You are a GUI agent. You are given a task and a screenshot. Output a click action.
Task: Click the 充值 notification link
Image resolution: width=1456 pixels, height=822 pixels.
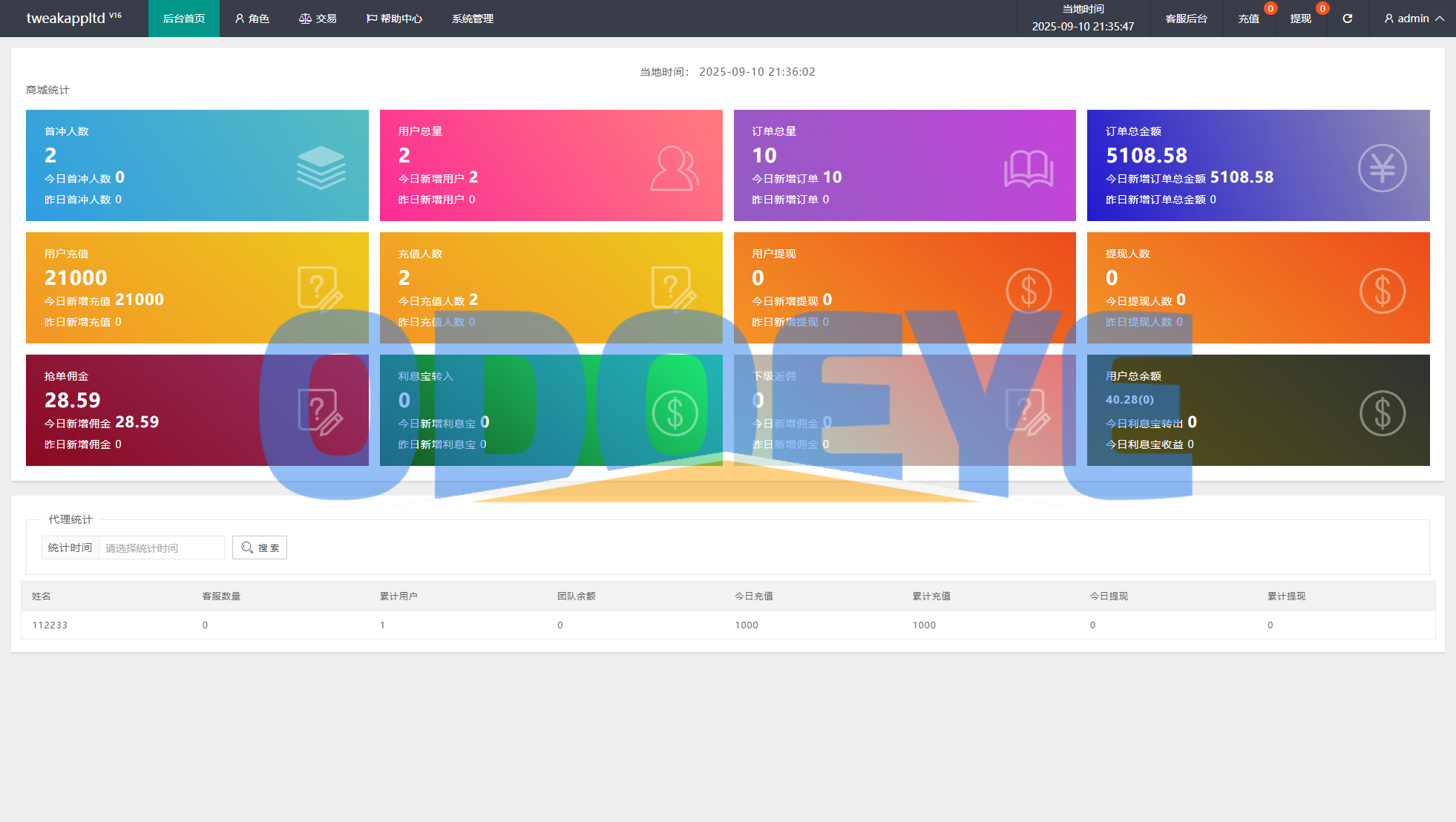click(x=1248, y=19)
